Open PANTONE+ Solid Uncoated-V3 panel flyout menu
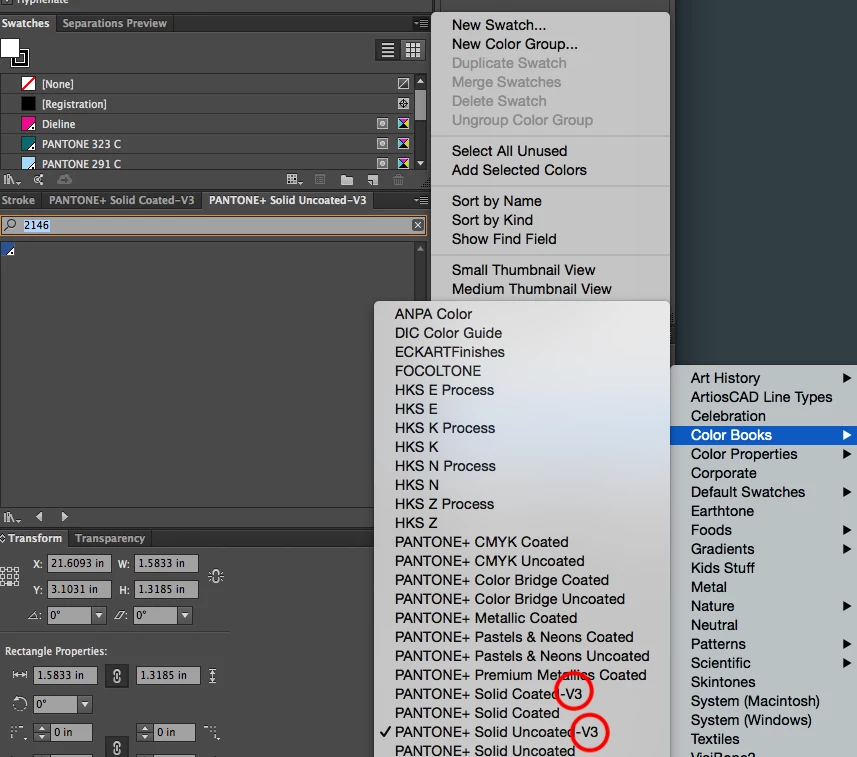Image resolution: width=857 pixels, height=757 pixels. (x=421, y=200)
